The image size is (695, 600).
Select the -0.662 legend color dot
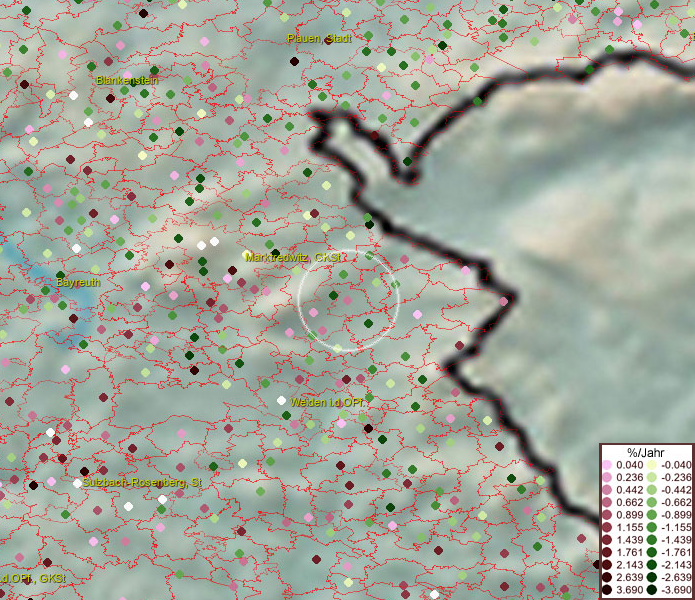(x=652, y=503)
